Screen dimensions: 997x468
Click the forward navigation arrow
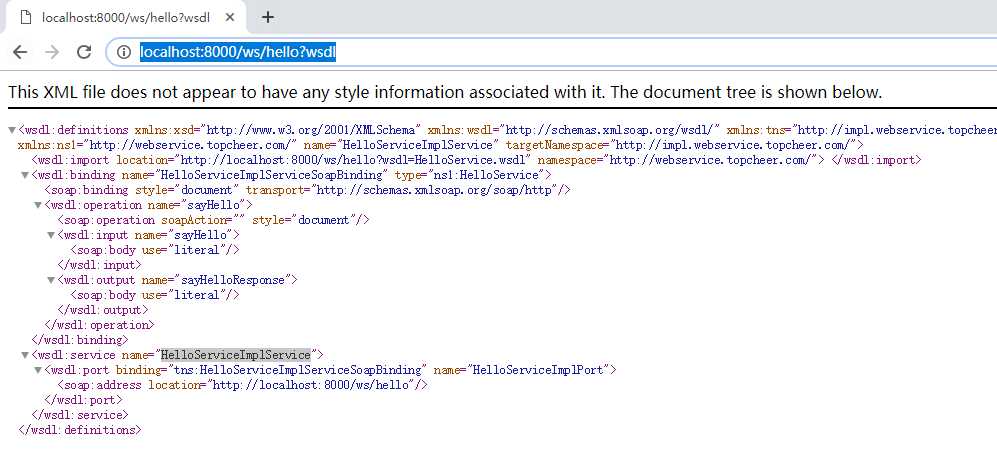(x=52, y=52)
